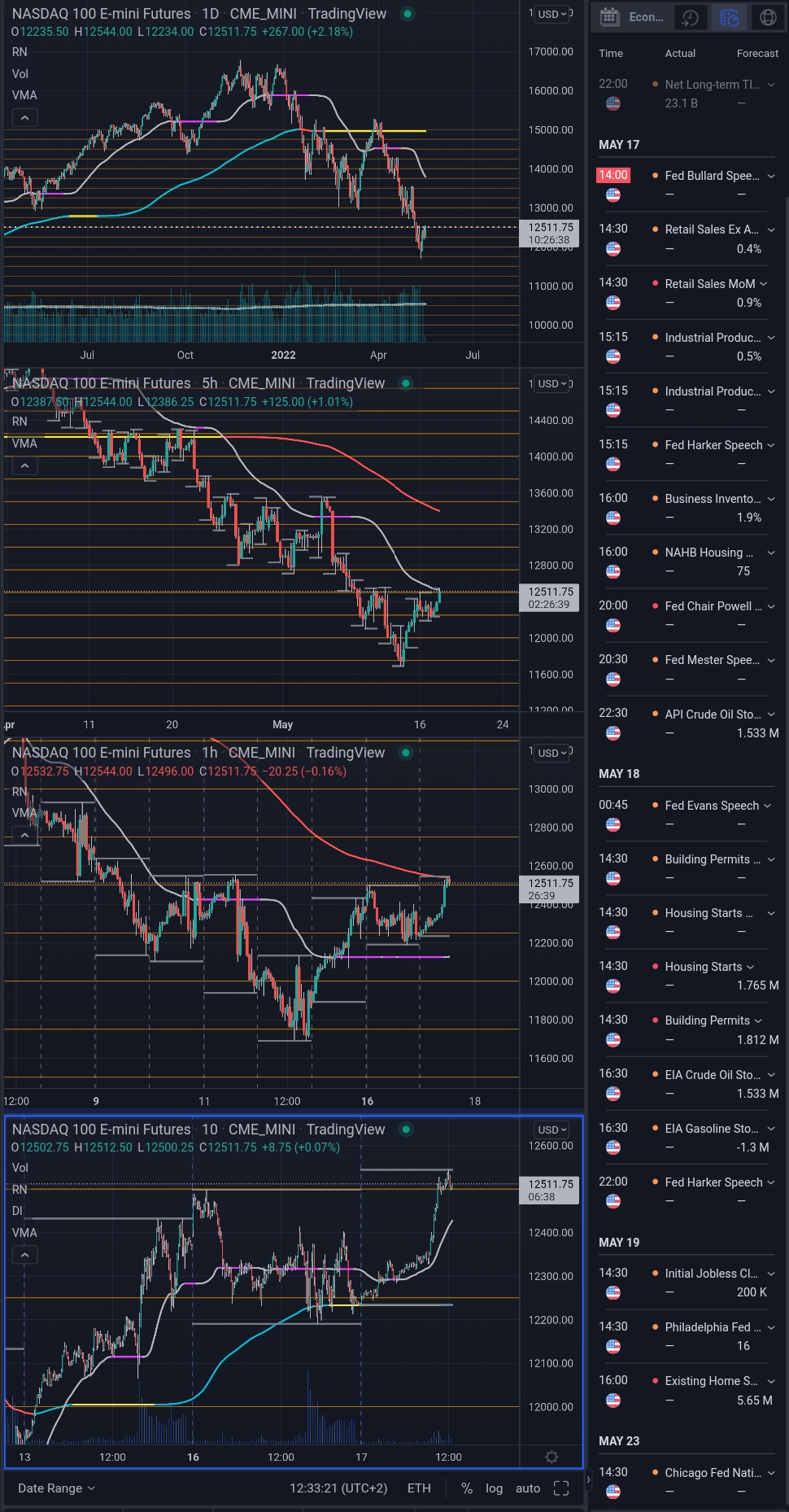This screenshot has width=789, height=1512.
Task: Open the Existing Home Sales event
Action: coord(687,1390)
